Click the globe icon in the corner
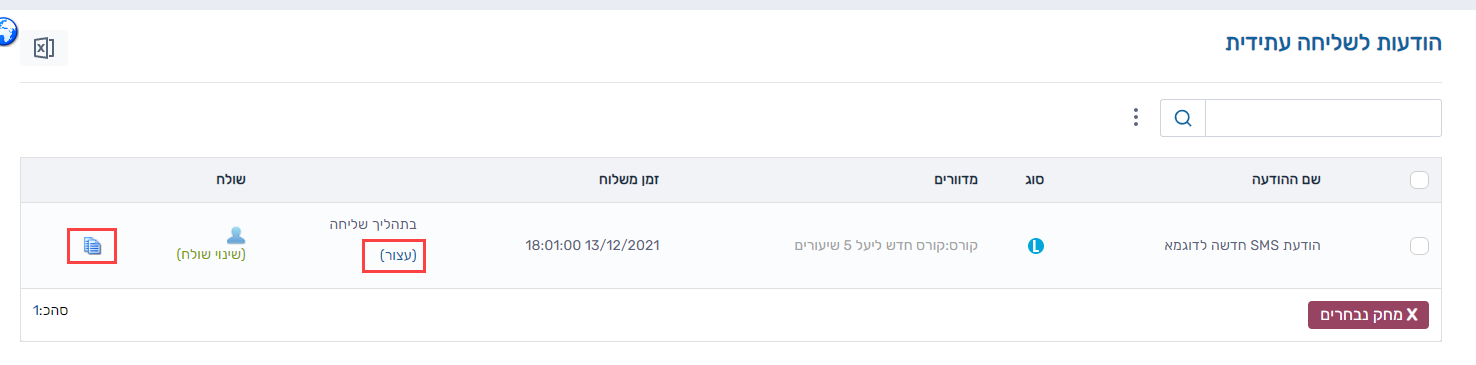Image resolution: width=1476 pixels, height=365 pixels. pyautogui.click(x=6, y=32)
